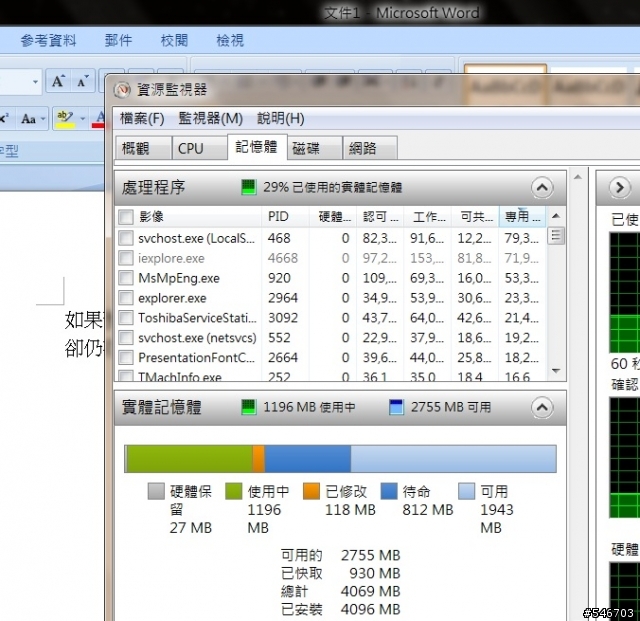Open the 說明(H) menu

(x=281, y=118)
